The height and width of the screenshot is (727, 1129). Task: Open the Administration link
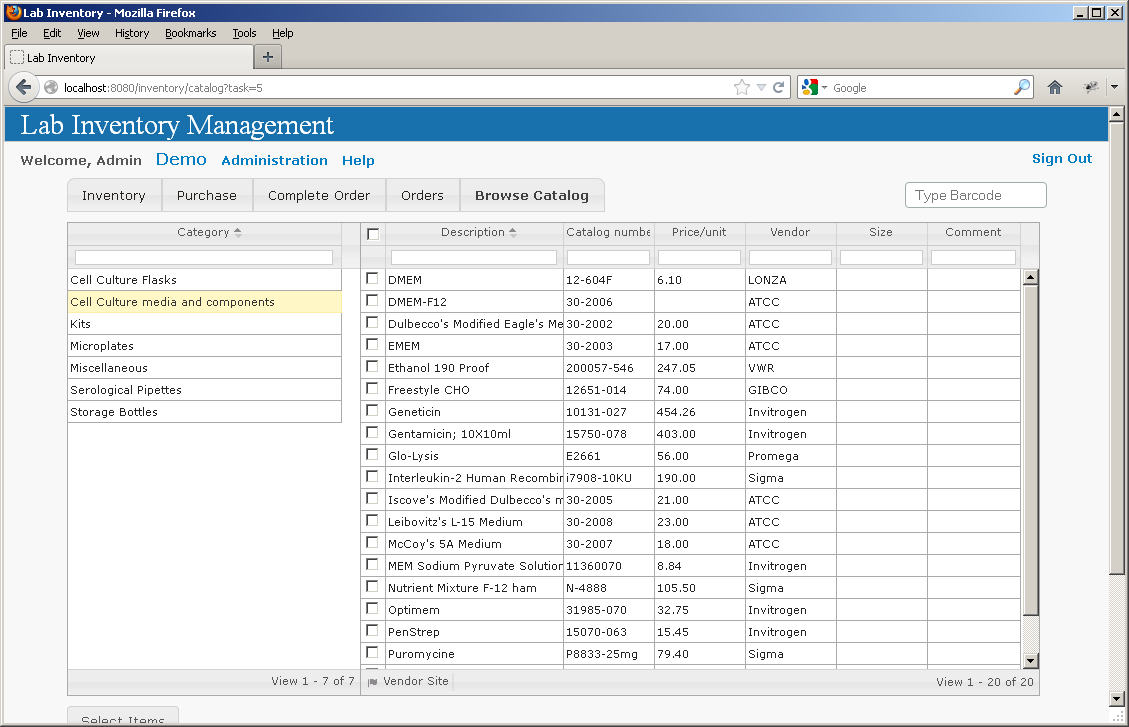(274, 161)
